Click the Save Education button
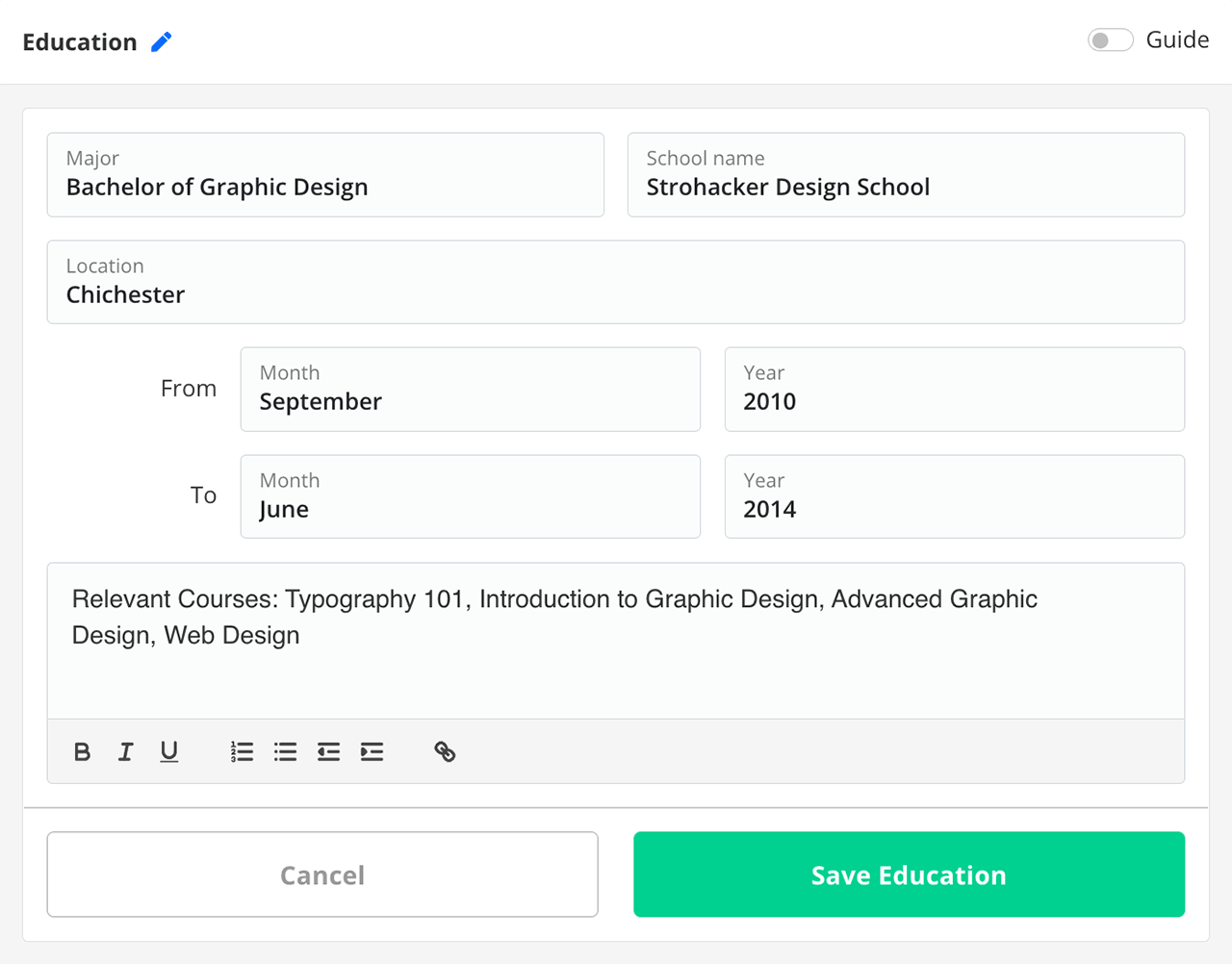1232x964 pixels. (x=909, y=875)
